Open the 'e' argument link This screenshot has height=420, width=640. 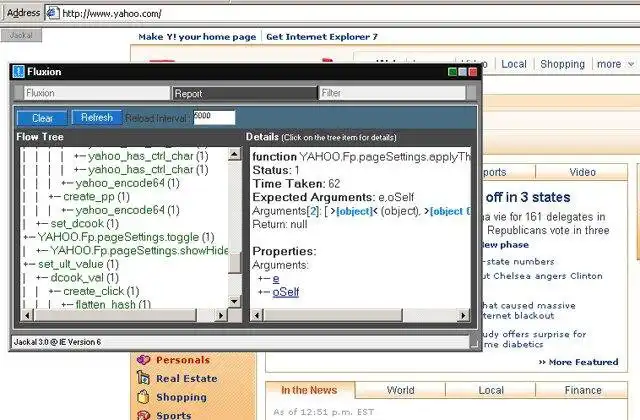276,279
